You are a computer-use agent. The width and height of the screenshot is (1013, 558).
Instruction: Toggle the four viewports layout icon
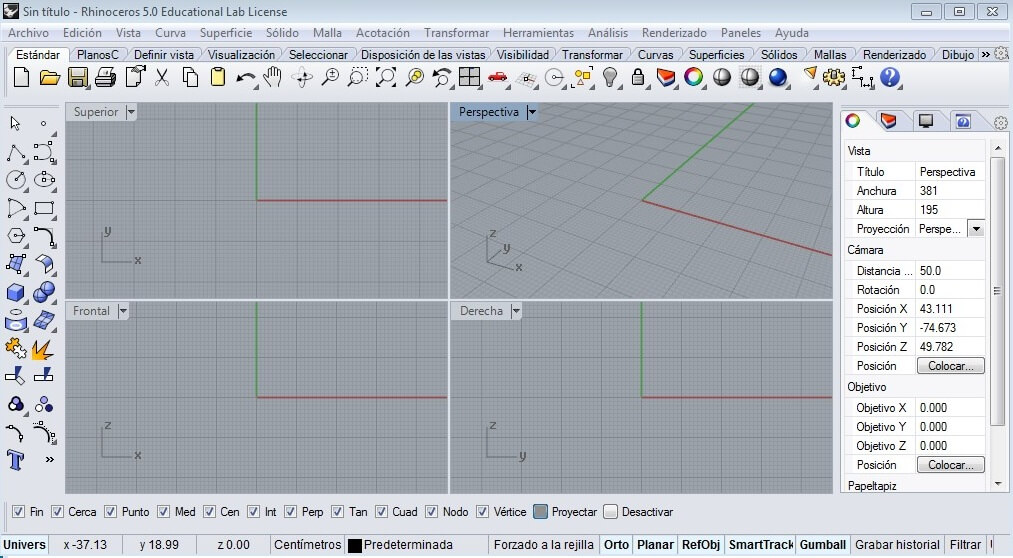click(470, 78)
